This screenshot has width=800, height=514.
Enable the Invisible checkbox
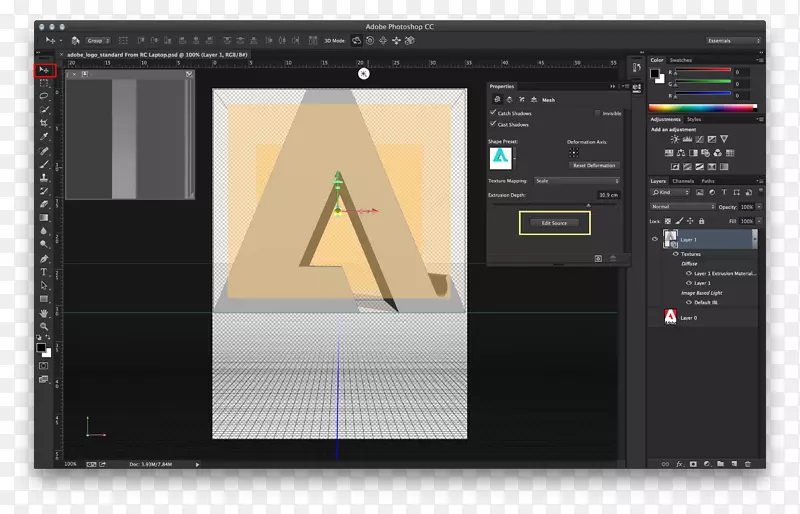tap(597, 113)
